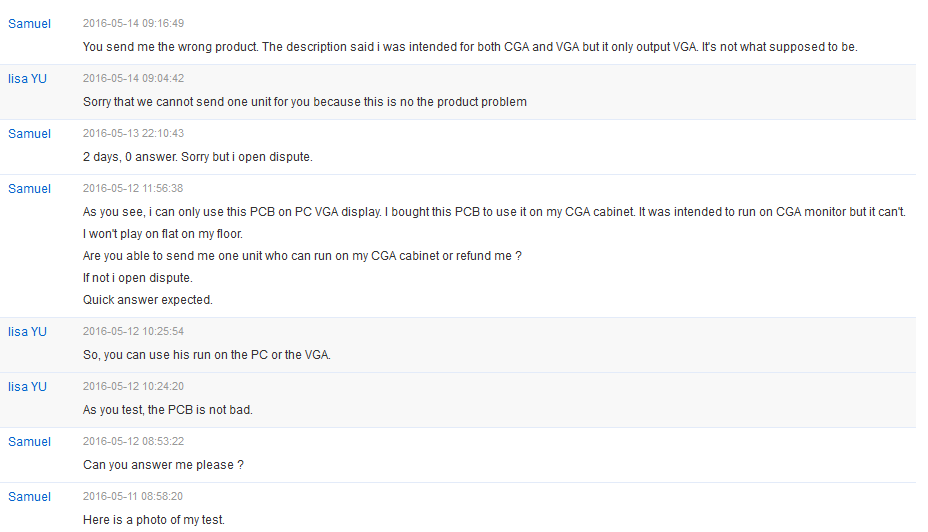Click the "Sorry that we cannot send one unit" message
Screen dimensions: 928x532
pos(304,102)
